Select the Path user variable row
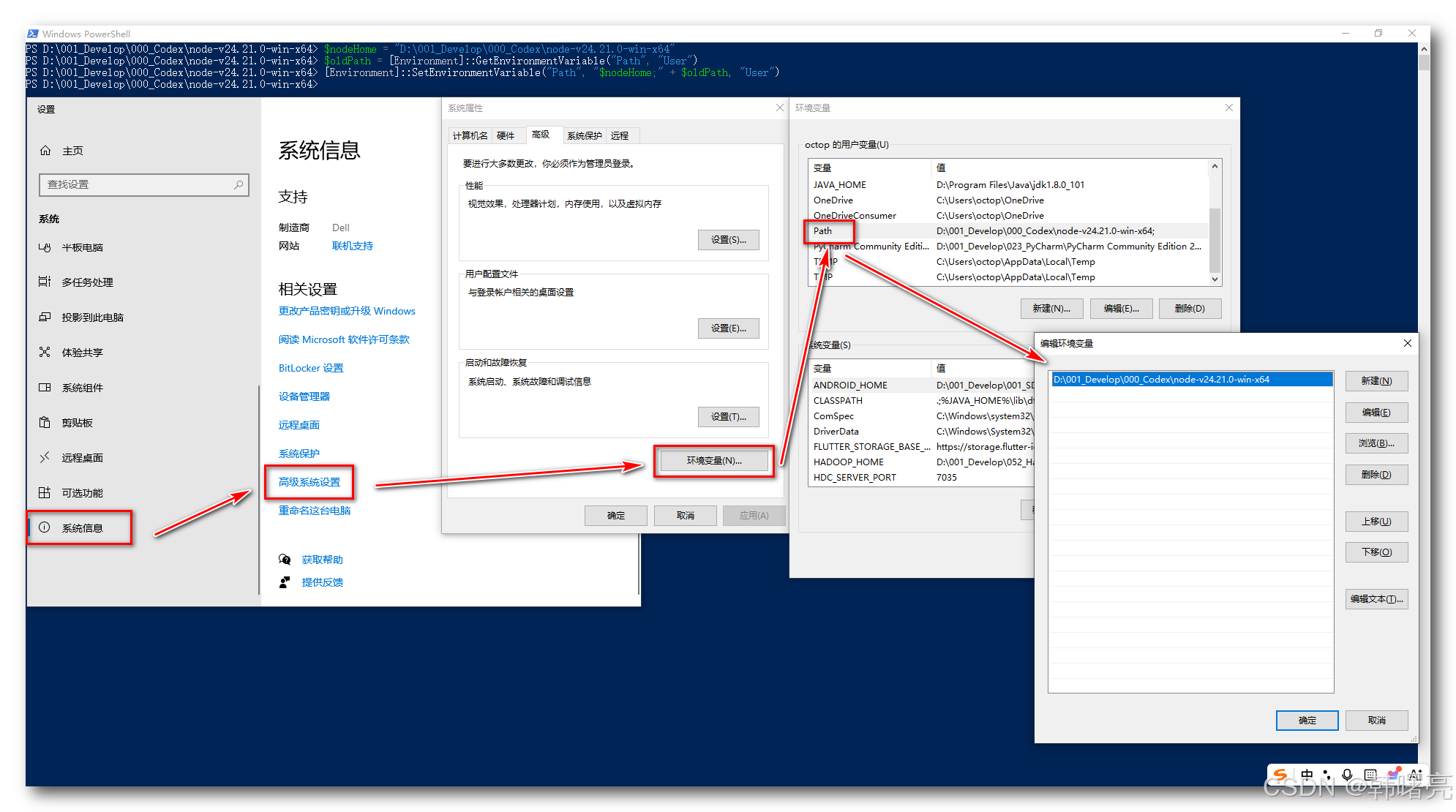 [1008, 231]
